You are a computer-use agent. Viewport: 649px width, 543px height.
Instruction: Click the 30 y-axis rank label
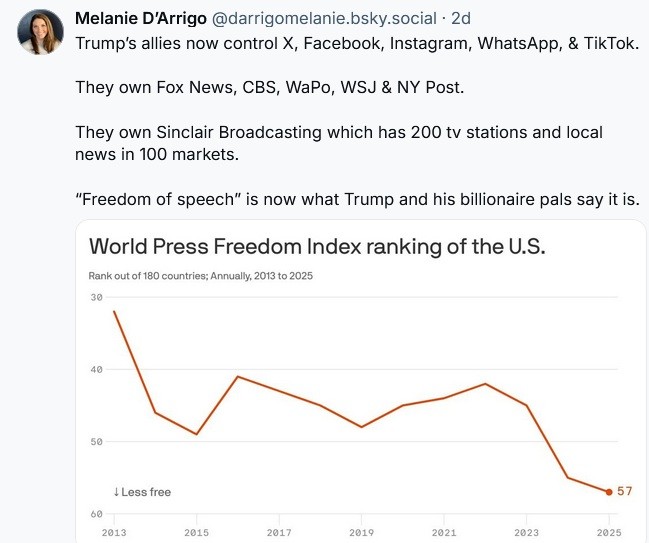coord(96,297)
